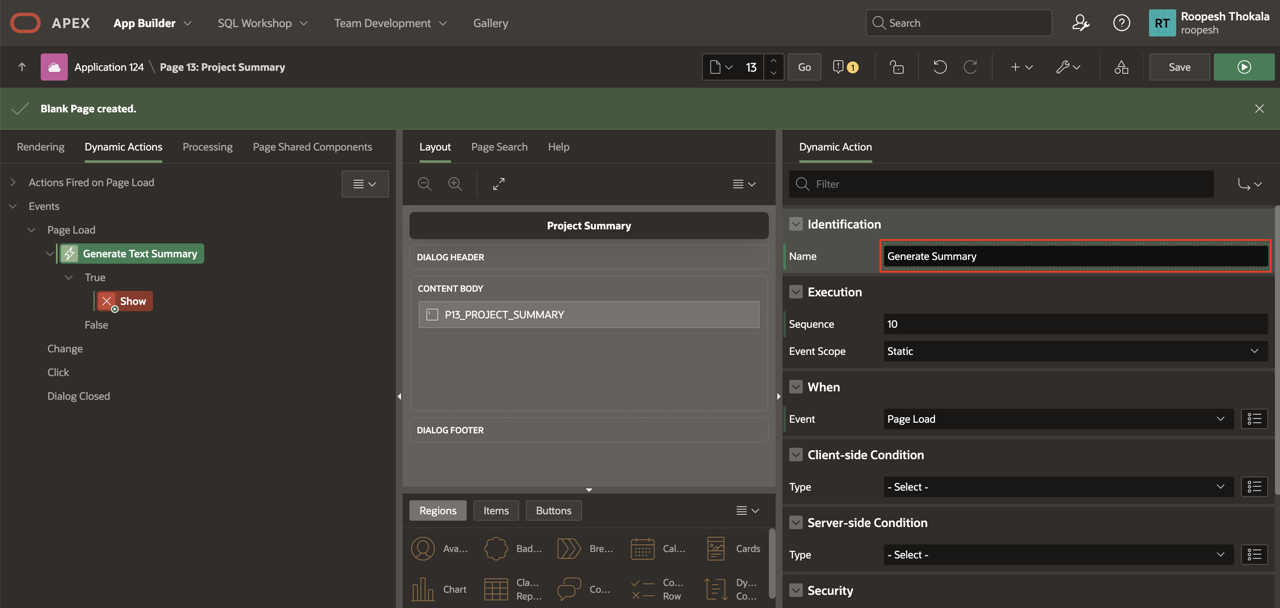Switch to the Processing tab
1280x608 pixels.
tap(207, 147)
